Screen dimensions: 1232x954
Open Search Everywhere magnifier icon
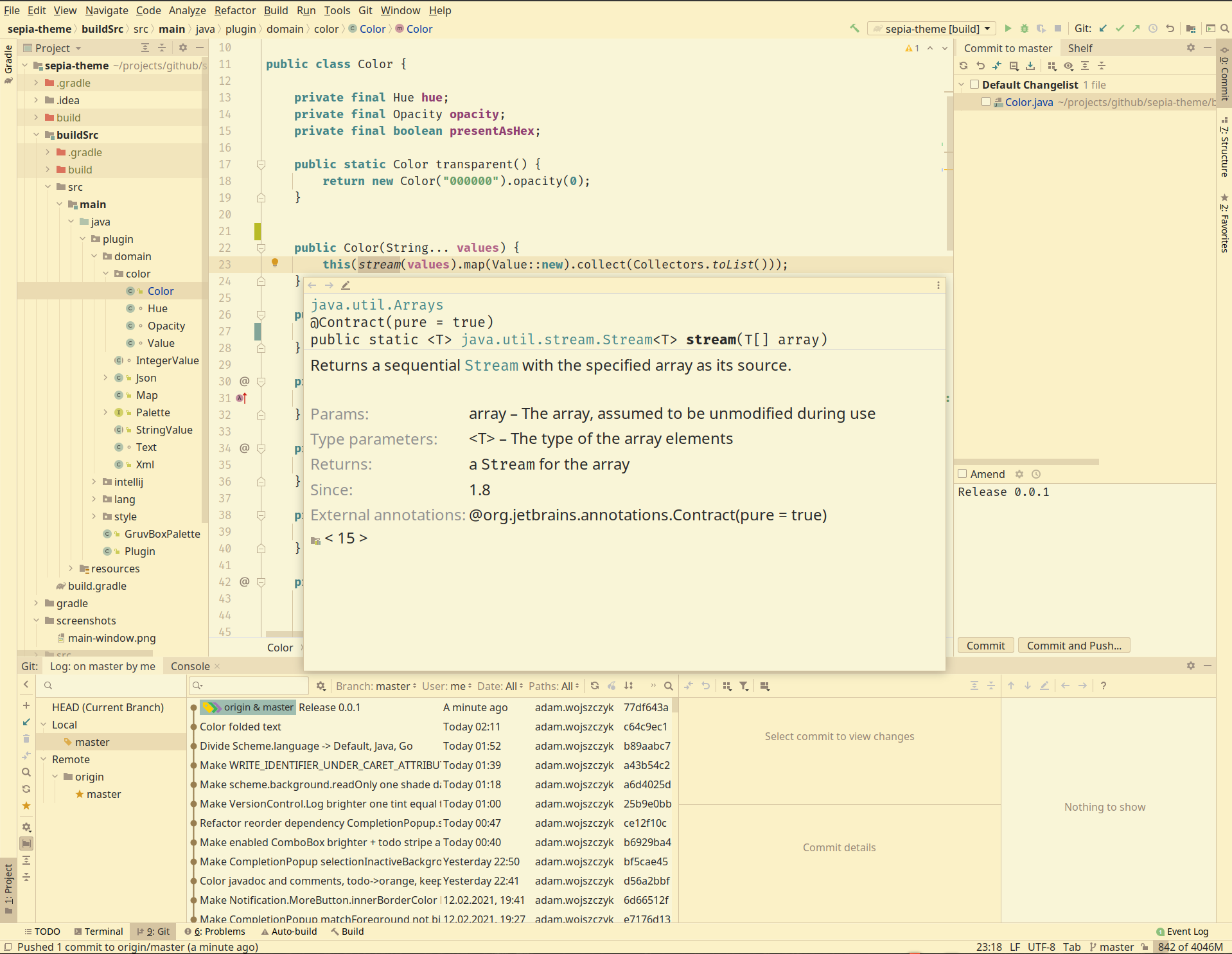click(x=1225, y=28)
